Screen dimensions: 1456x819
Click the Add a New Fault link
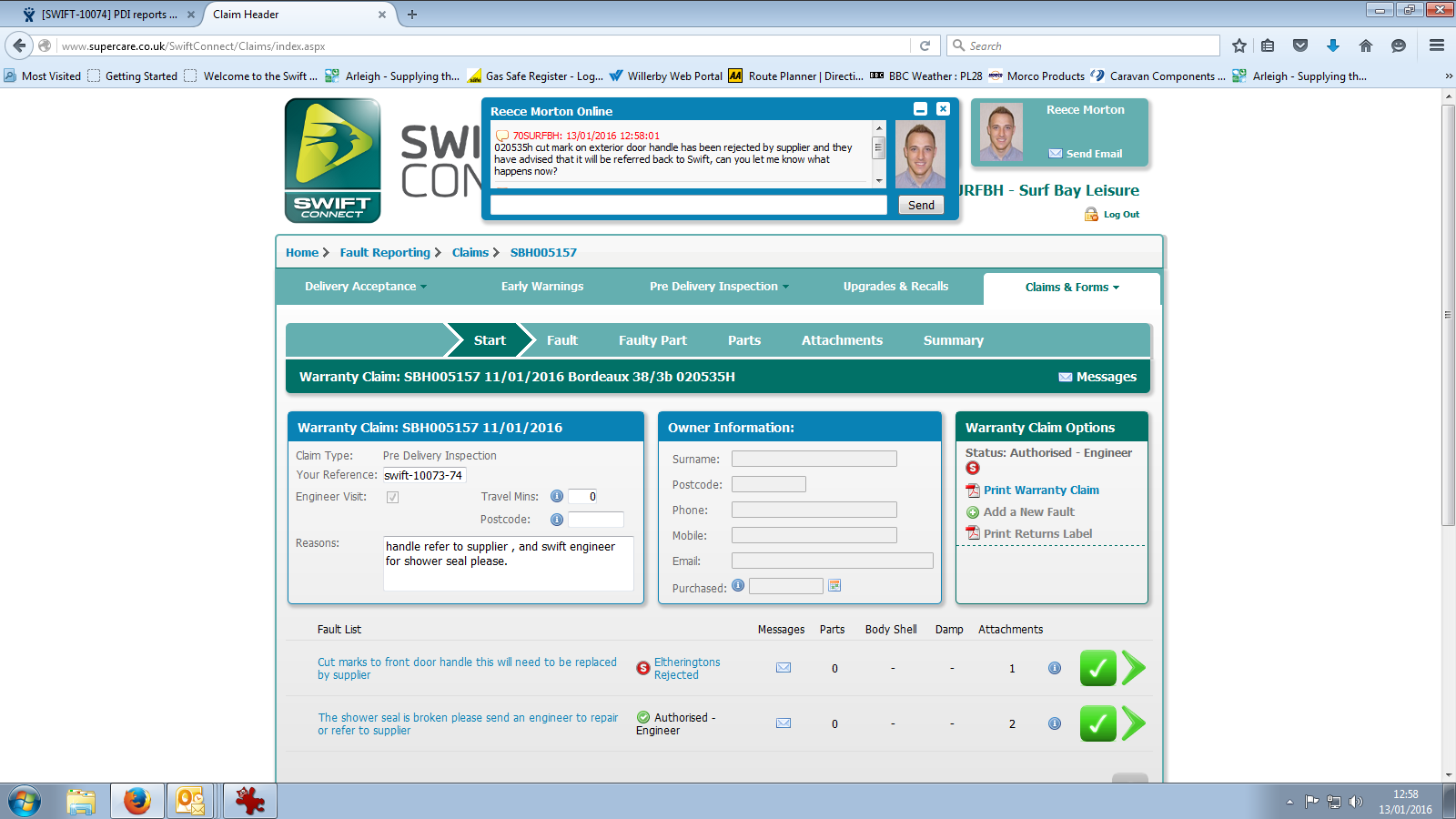tap(1029, 512)
